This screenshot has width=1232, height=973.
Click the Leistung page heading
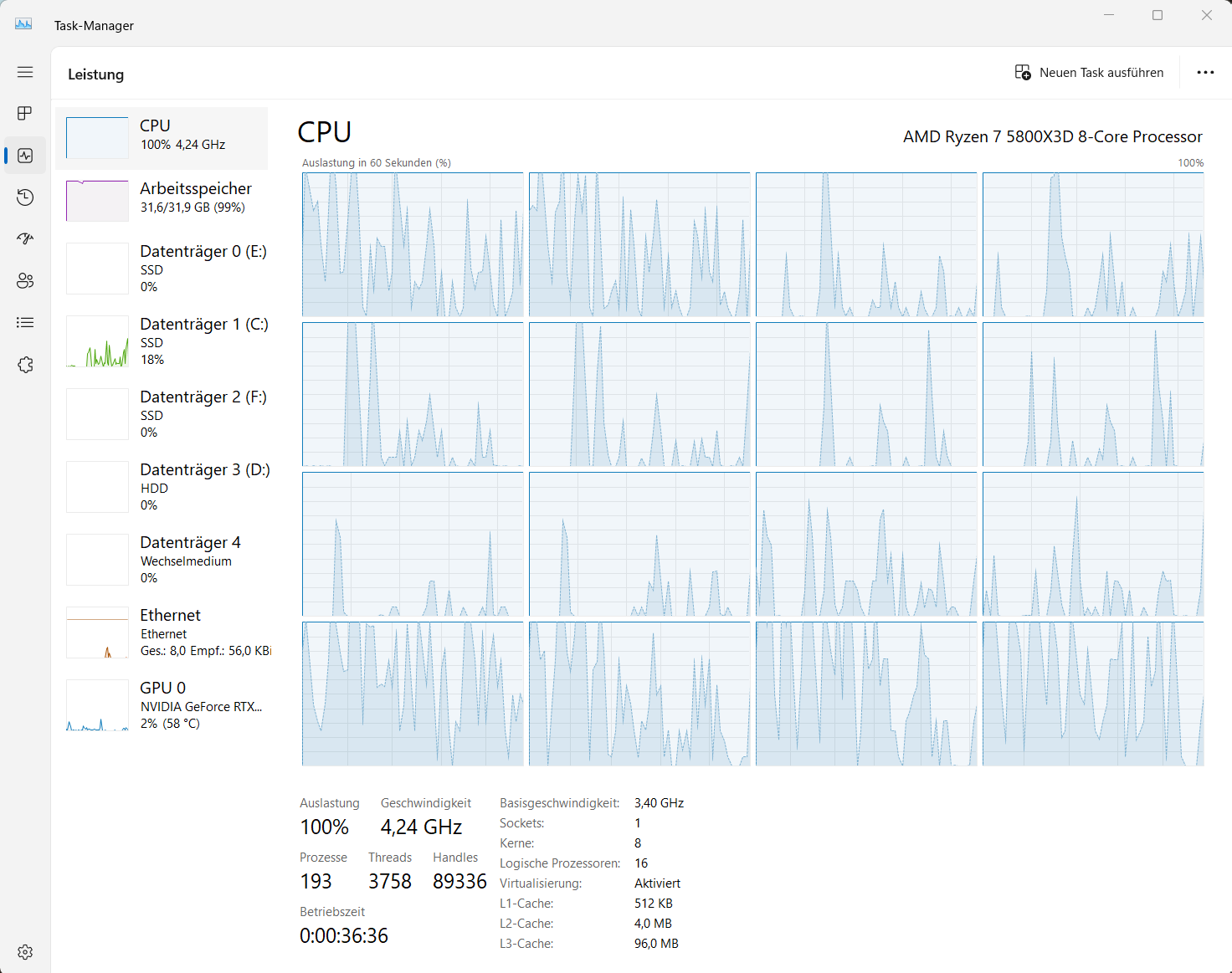click(95, 74)
